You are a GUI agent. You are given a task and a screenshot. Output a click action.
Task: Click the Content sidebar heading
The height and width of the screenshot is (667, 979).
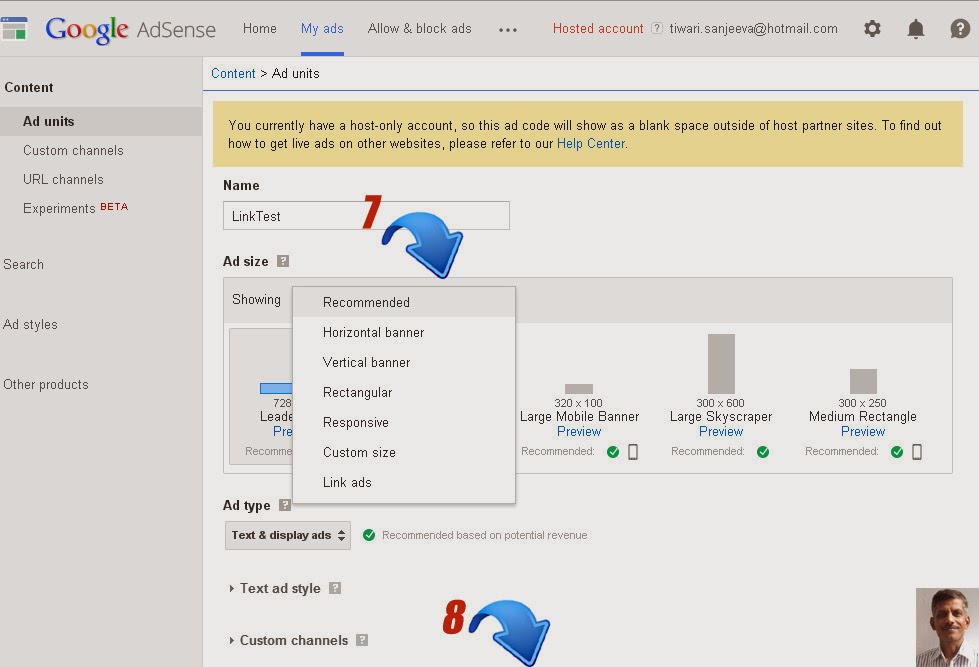pyautogui.click(x=29, y=87)
